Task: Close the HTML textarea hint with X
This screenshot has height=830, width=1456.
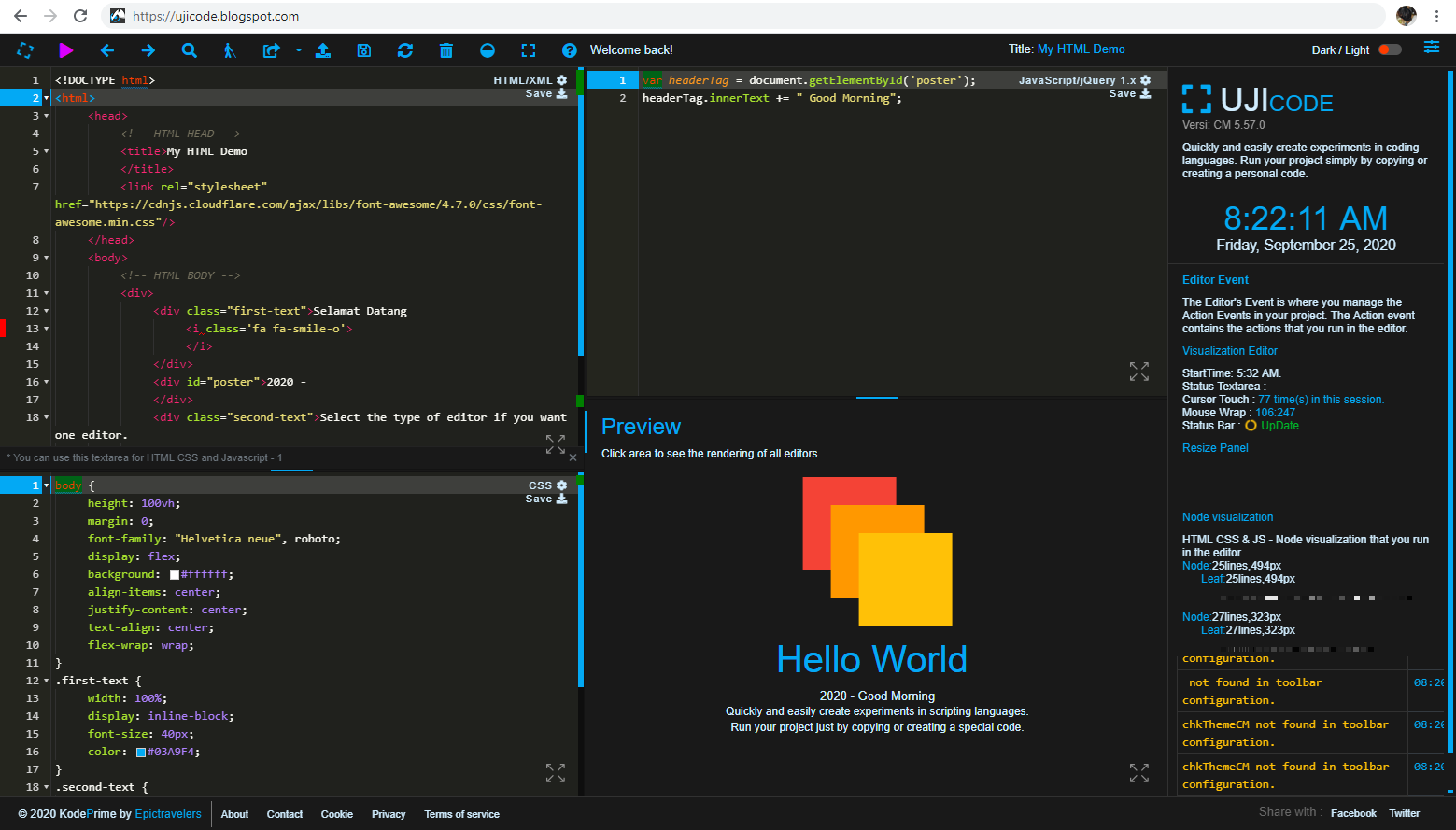Action: click(573, 457)
